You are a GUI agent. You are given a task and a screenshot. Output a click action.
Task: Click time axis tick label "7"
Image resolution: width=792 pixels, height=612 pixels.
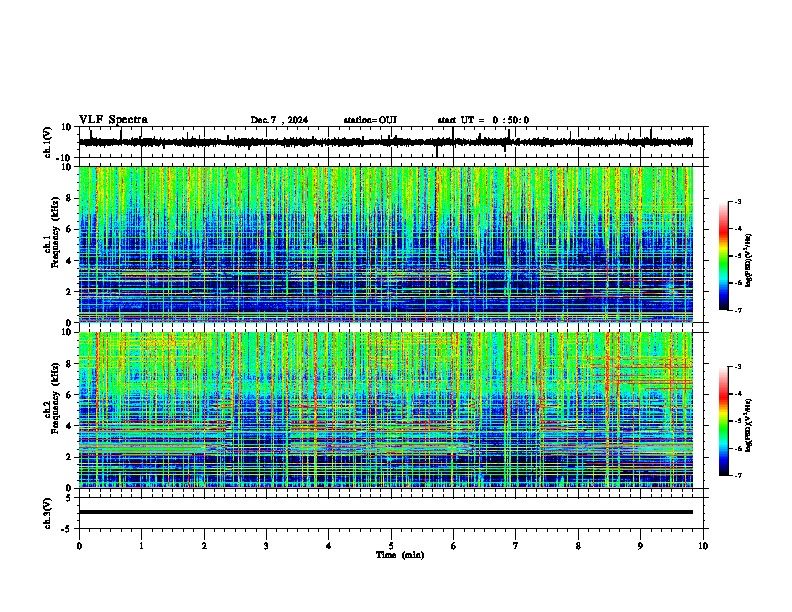click(516, 546)
